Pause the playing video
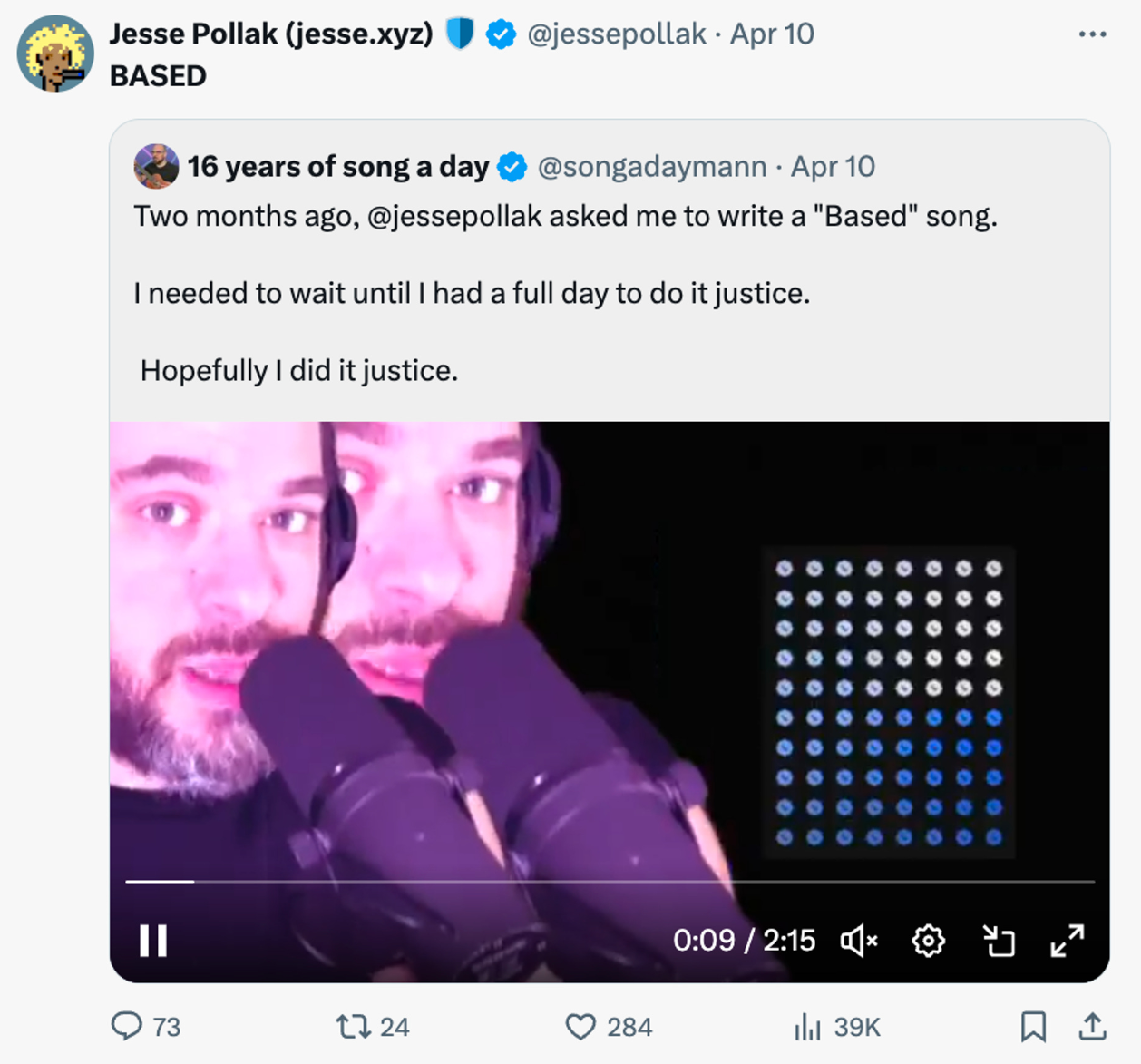 [153, 941]
